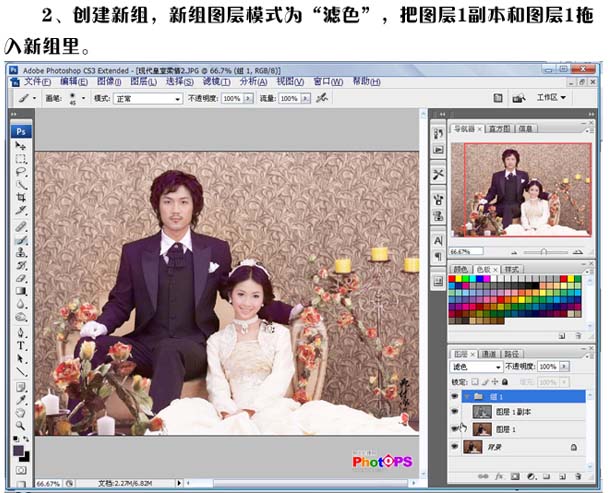The width and height of the screenshot is (611, 493).
Task: Open layer blend mode 滤色 dropdown
Action: 476,367
